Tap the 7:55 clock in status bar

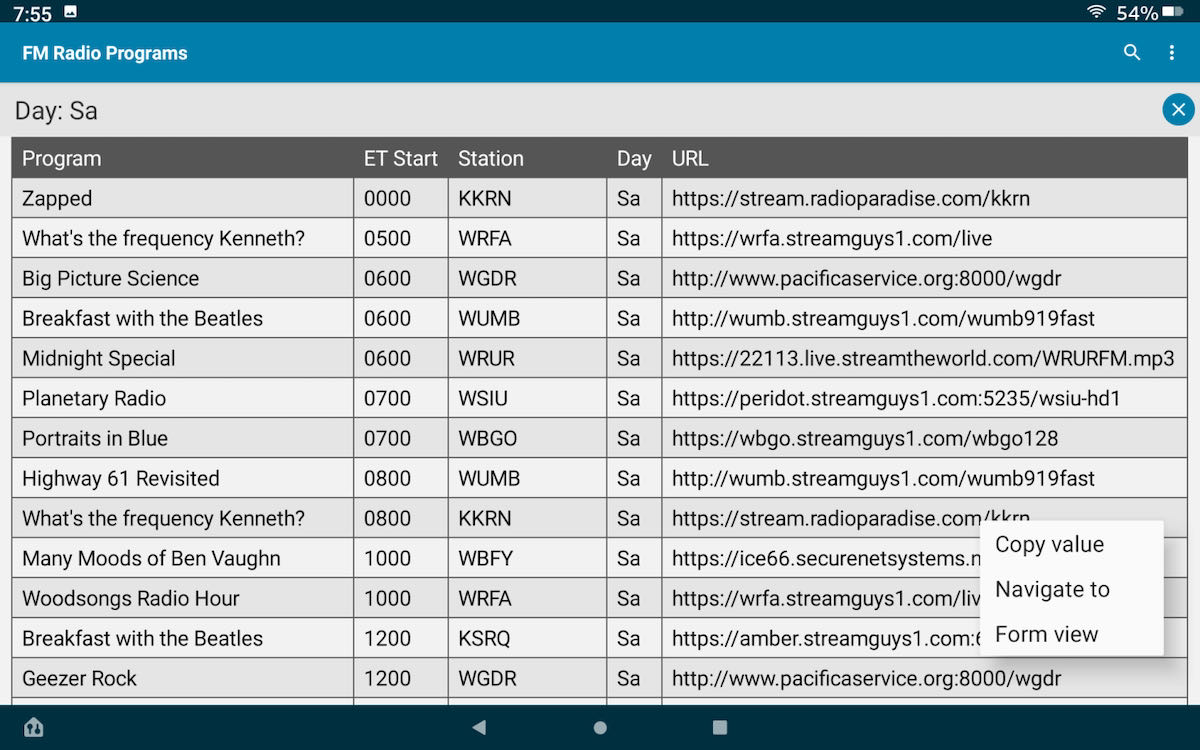pos(32,13)
